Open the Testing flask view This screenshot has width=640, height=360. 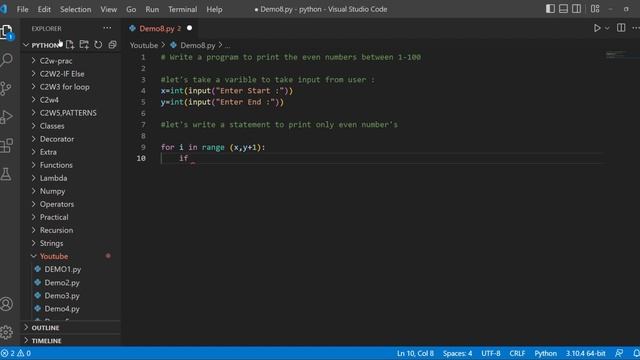click(7, 174)
